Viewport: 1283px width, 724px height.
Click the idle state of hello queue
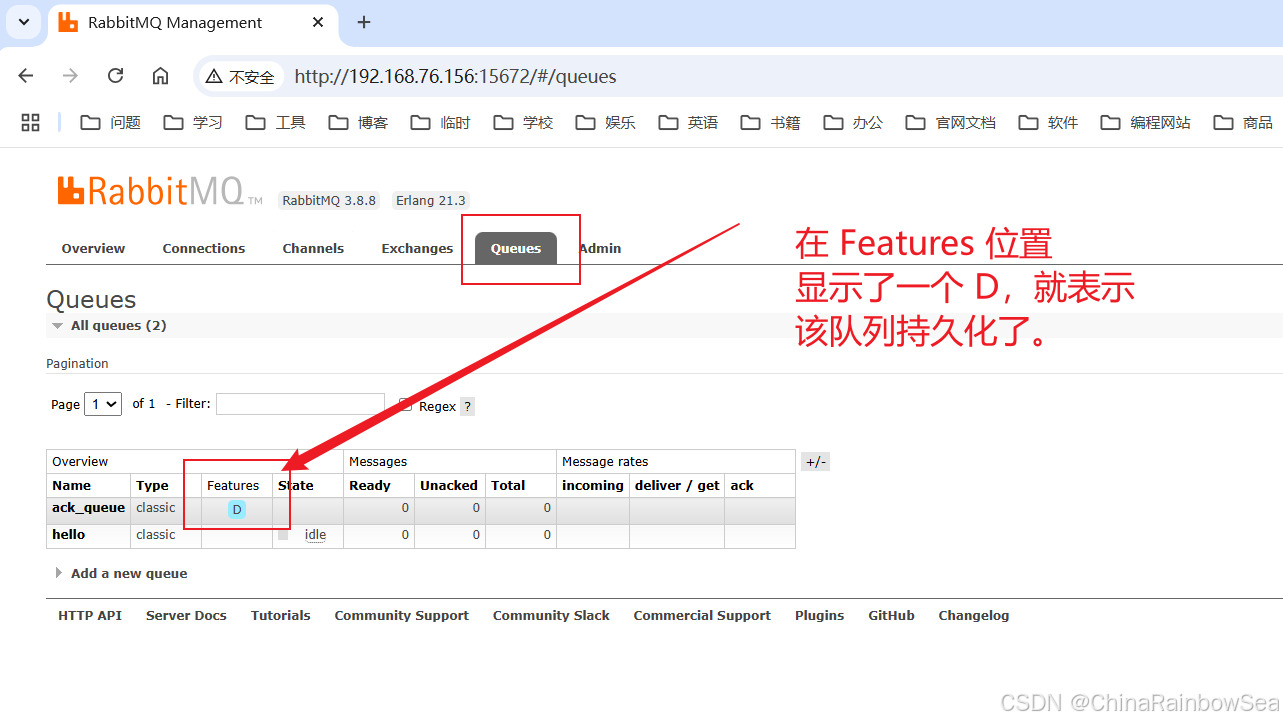[x=315, y=535]
